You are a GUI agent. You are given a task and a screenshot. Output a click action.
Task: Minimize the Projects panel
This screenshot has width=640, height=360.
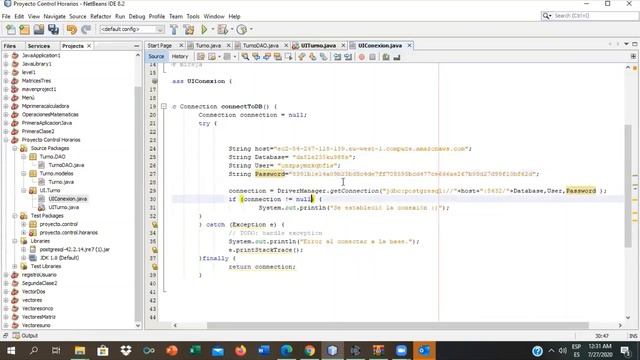pyautogui.click(x=136, y=46)
